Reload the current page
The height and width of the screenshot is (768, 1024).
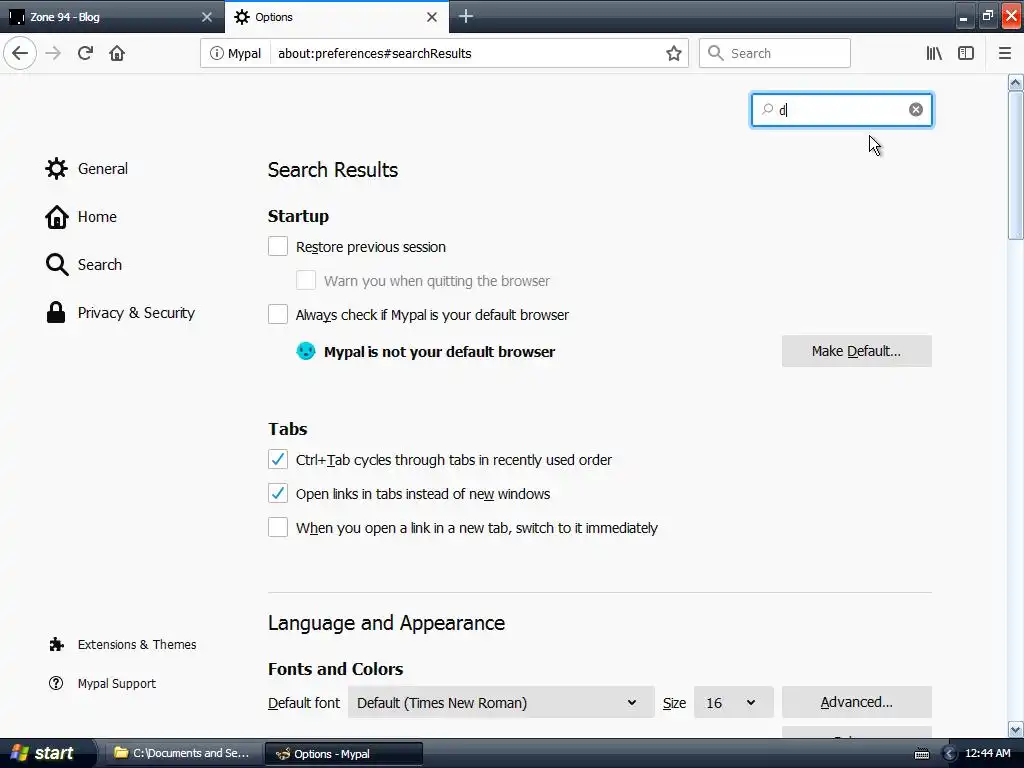85,53
